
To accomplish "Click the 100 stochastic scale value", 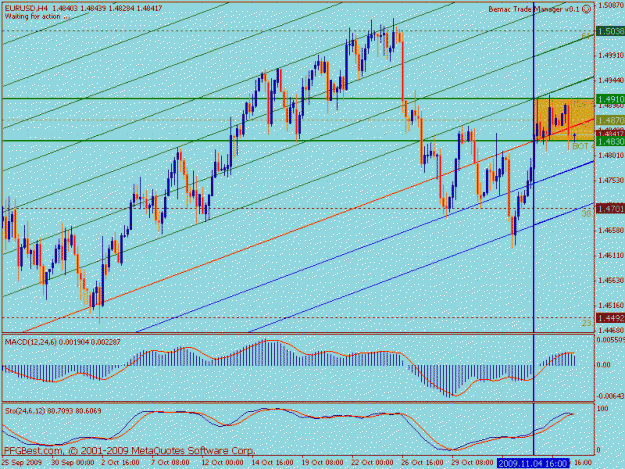I will tap(603, 409).
